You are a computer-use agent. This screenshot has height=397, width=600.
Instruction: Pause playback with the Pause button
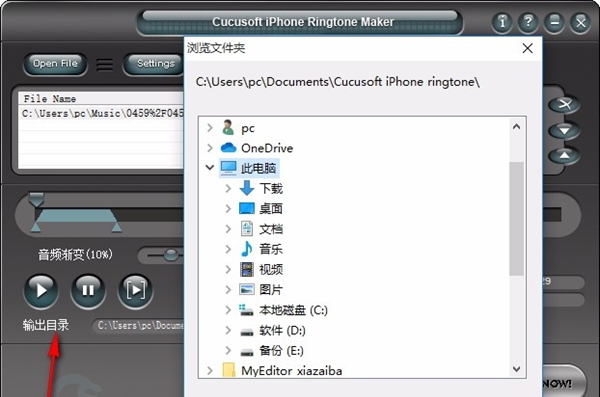[x=88, y=291]
